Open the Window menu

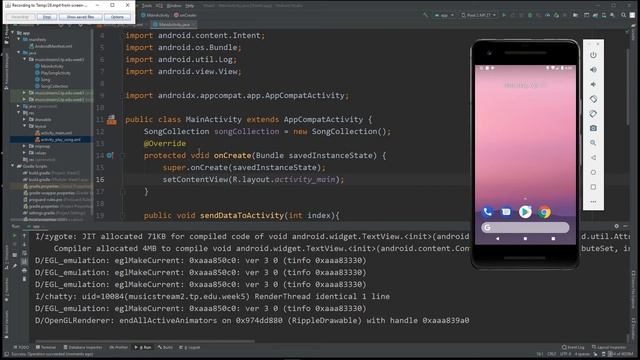click(x=174, y=6)
